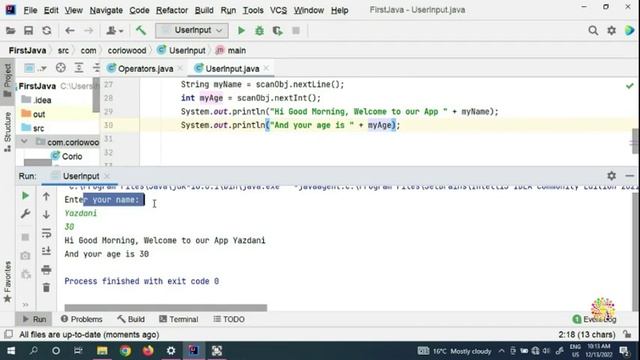
Task: Close the UserInput run tab
Action: coord(107,176)
